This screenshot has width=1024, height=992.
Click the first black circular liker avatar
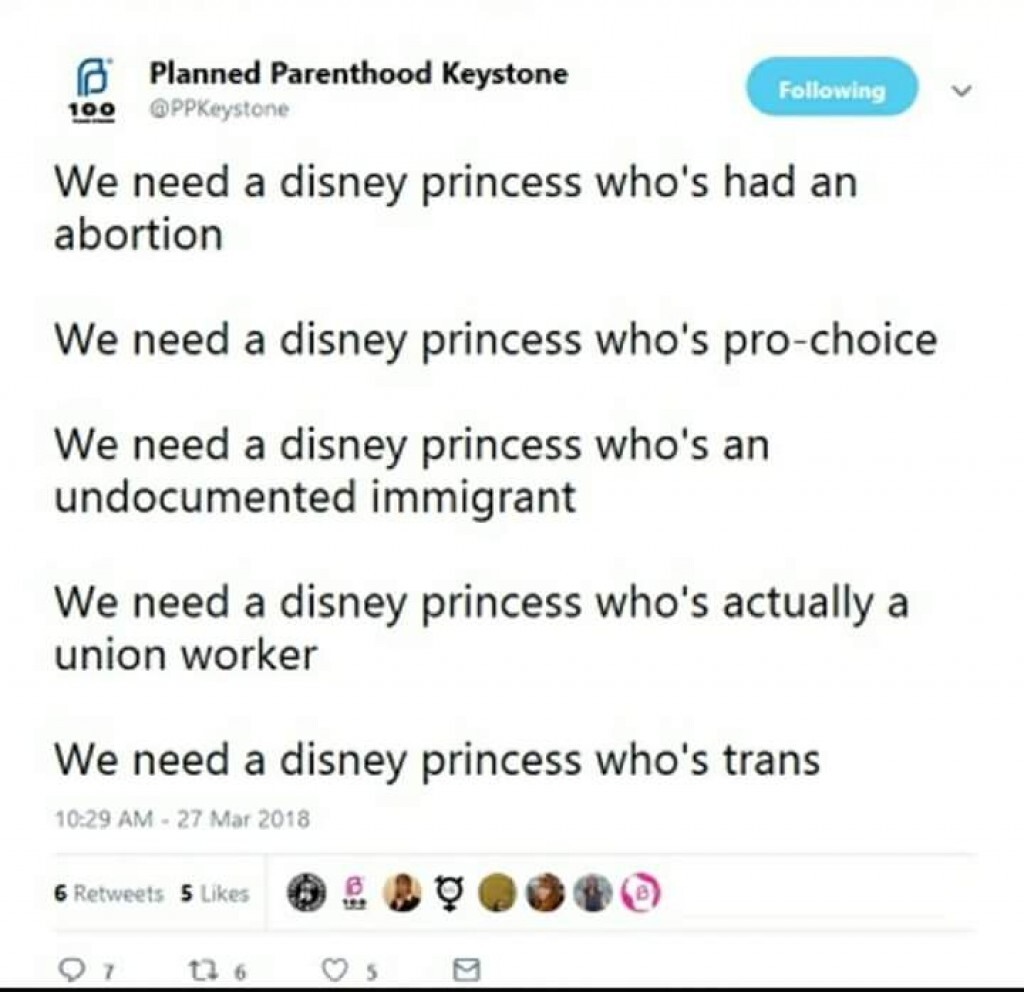[x=306, y=893]
